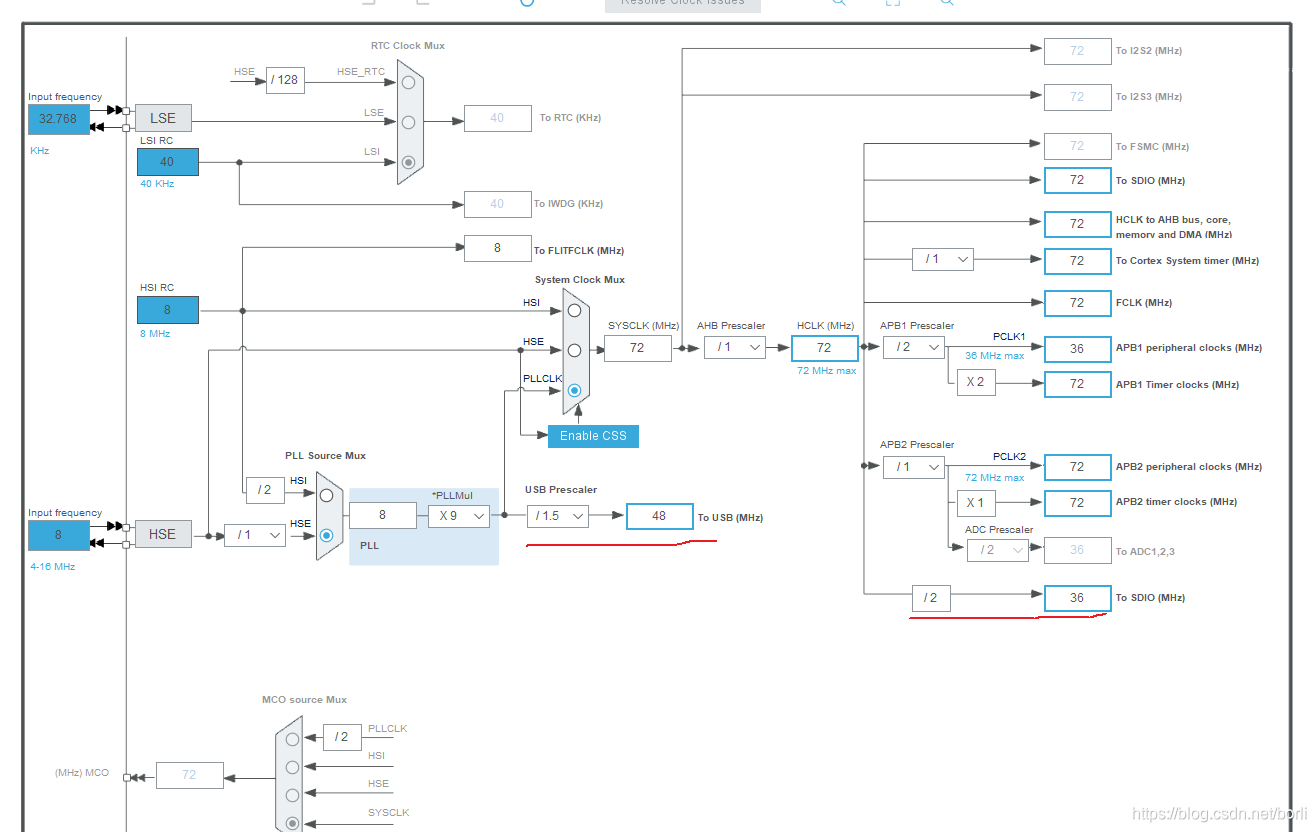Click the '36 MHz max' PCLK1 note
The height and width of the screenshot is (832, 1316).
coord(995,356)
